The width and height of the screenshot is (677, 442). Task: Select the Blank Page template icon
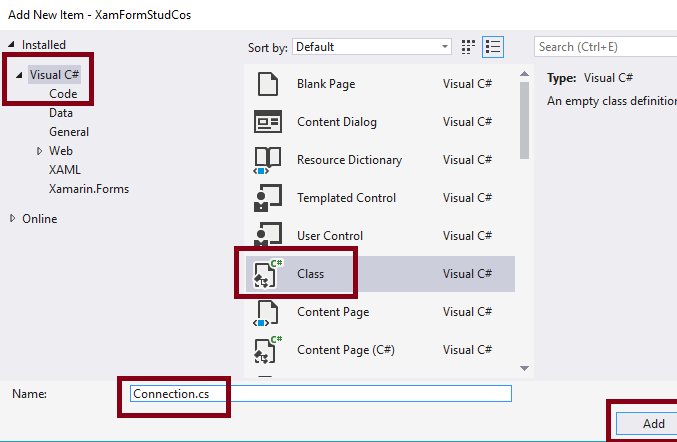point(267,84)
